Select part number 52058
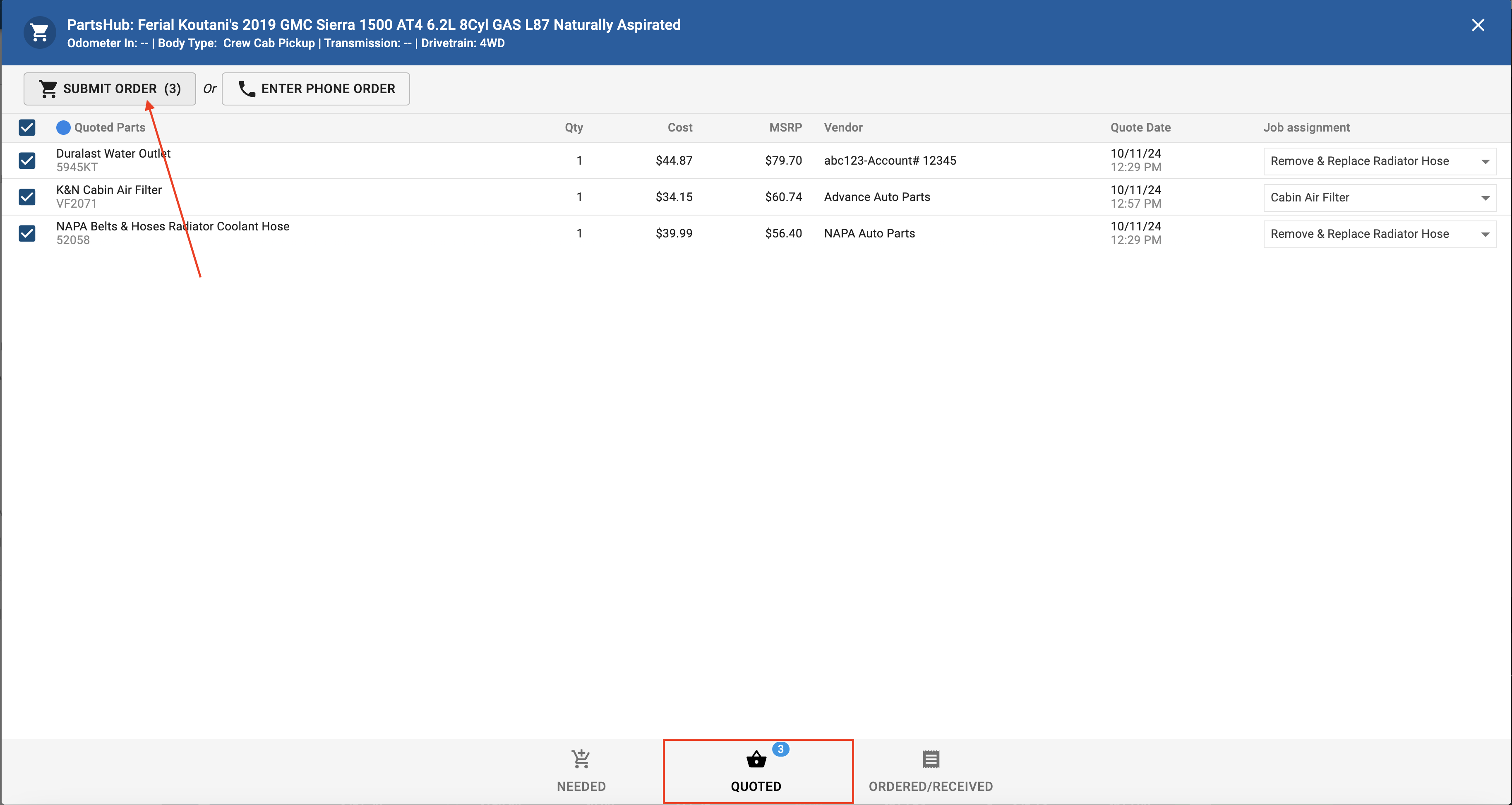The image size is (1512, 805). click(73, 240)
